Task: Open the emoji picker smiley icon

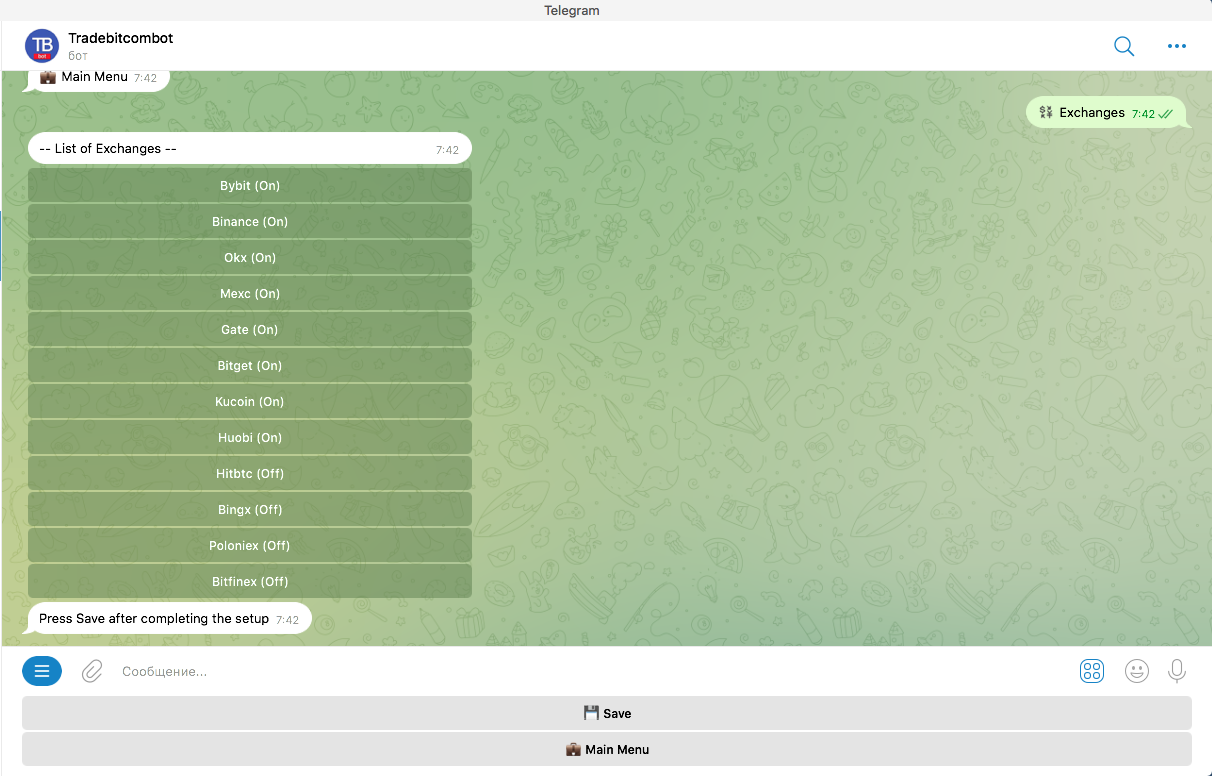Action: [1137, 671]
